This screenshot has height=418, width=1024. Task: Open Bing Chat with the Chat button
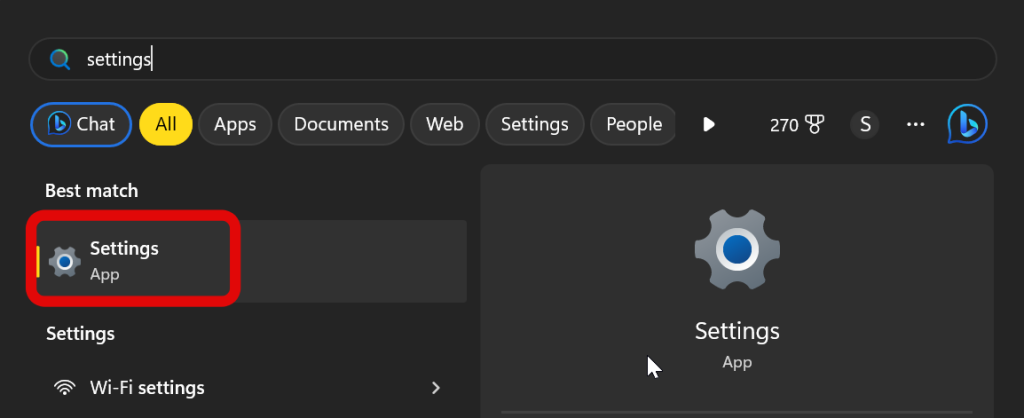[81, 125]
